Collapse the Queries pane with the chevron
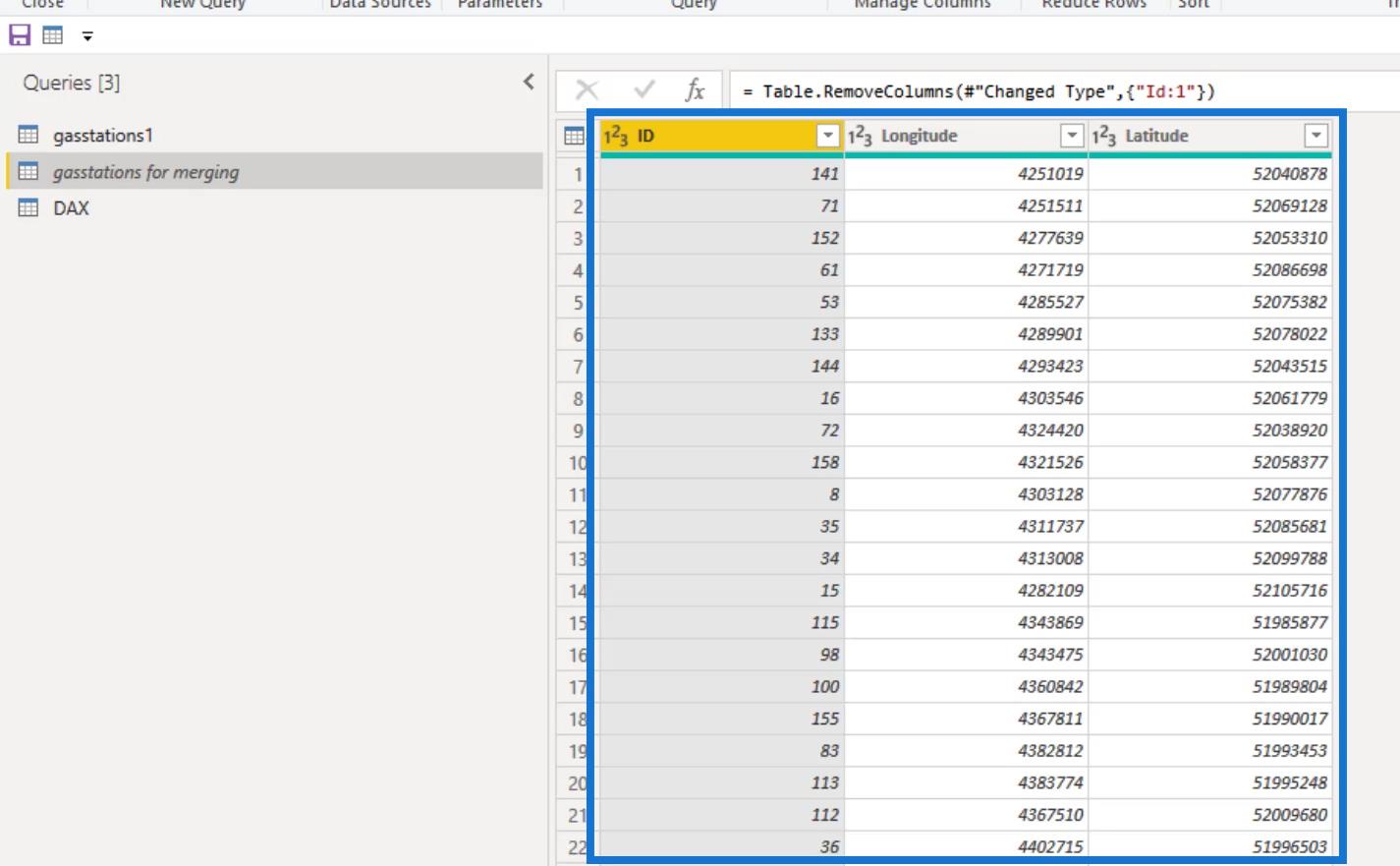 tap(529, 82)
